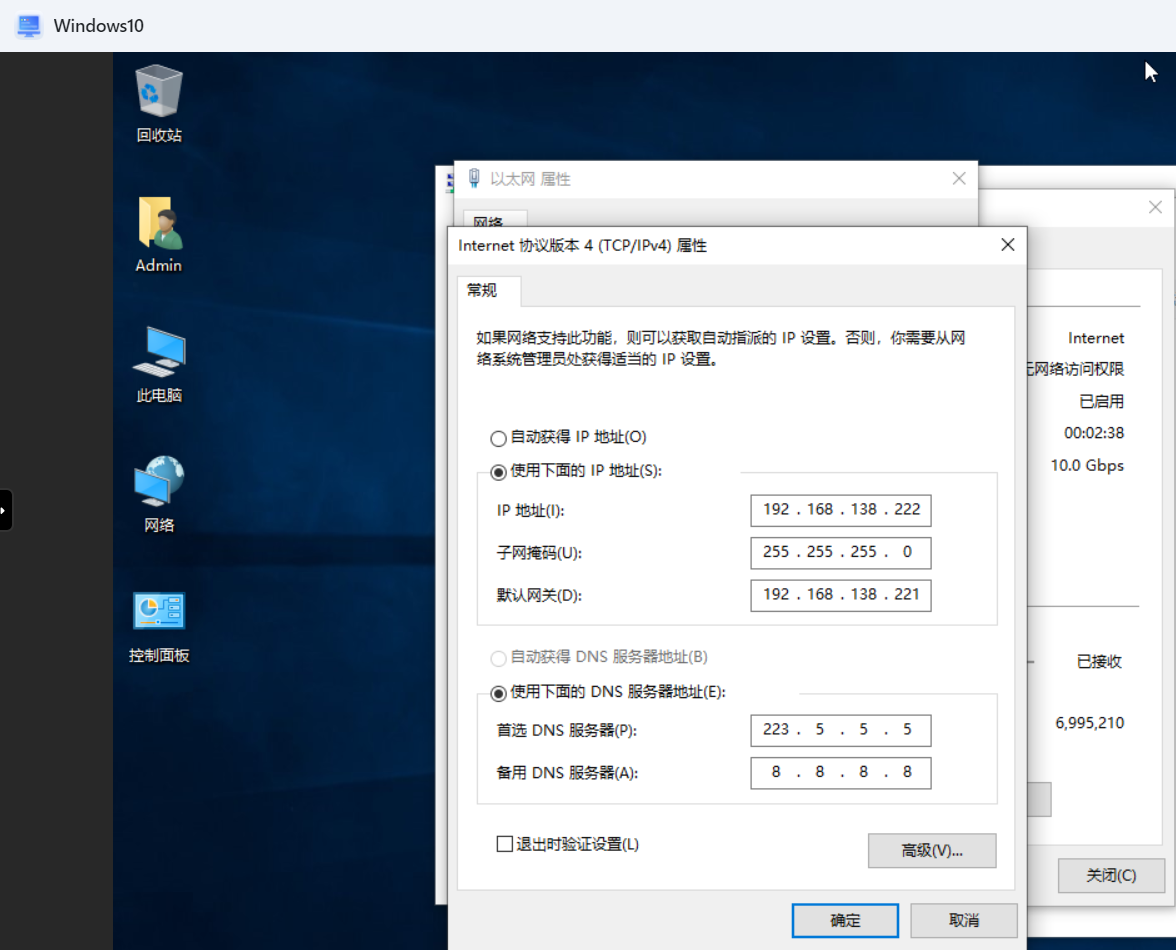This screenshot has width=1176, height=950.
Task: Click the Network (网络) tab behind dialog
Action: [489, 221]
